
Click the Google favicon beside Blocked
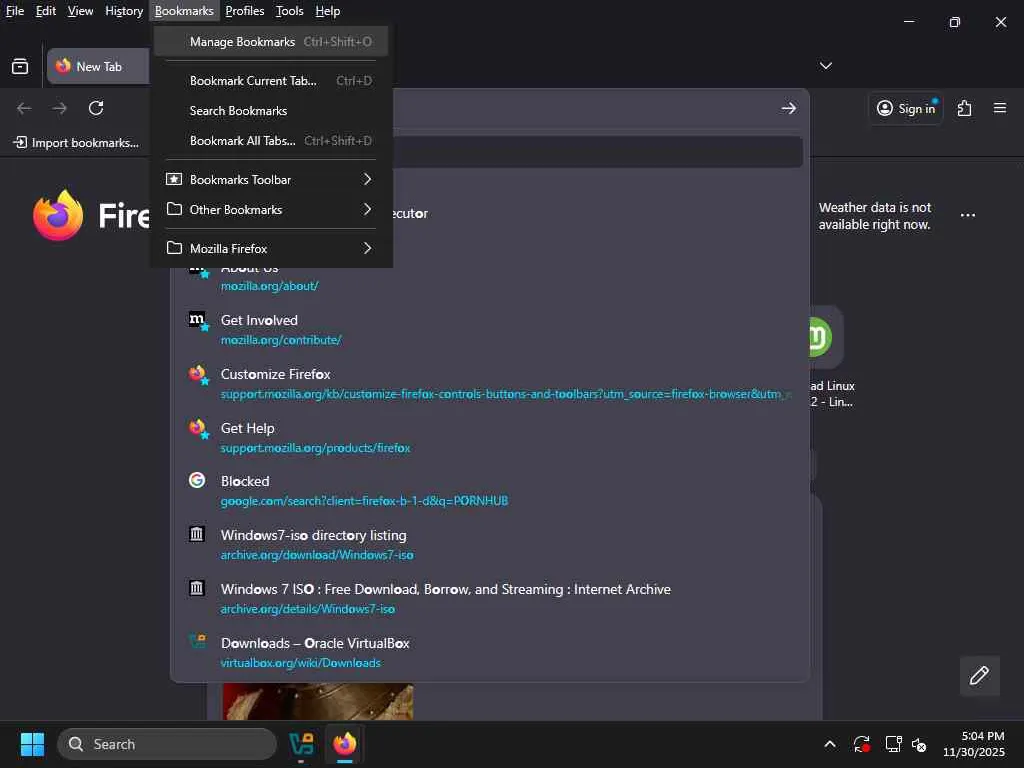point(197,481)
